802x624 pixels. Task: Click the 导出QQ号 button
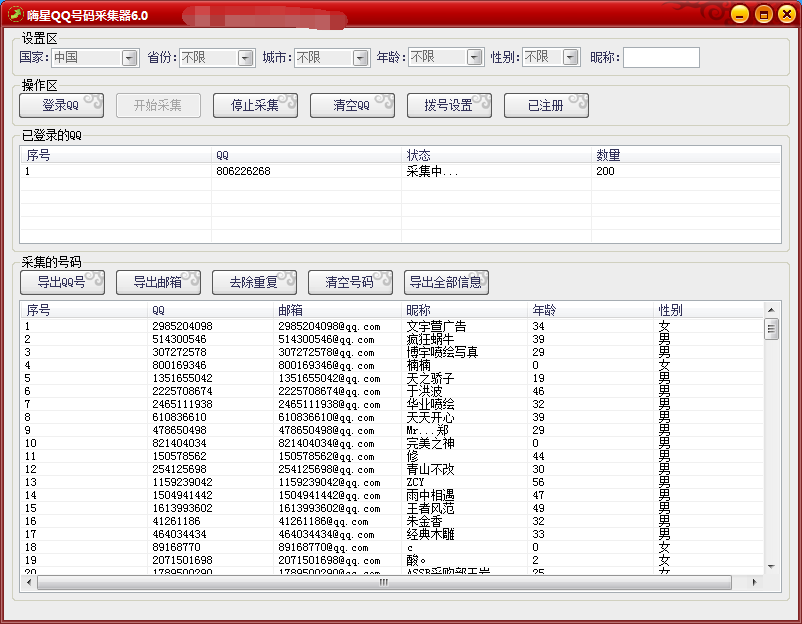tap(62, 282)
